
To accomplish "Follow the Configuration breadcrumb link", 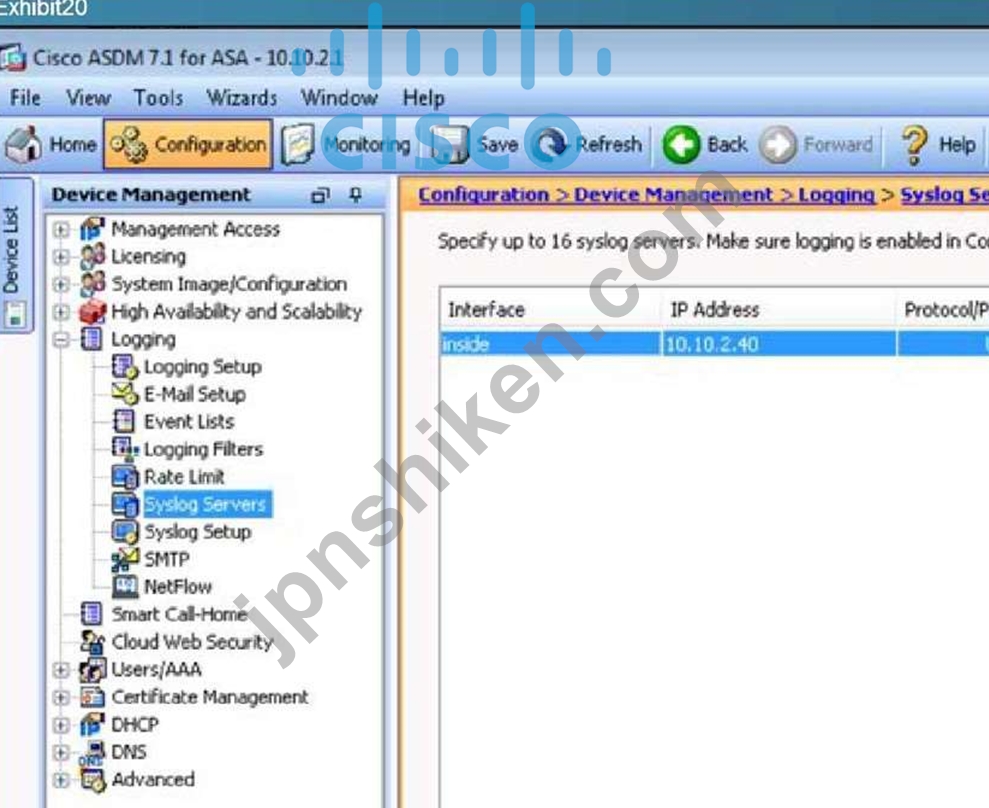I will [483, 195].
